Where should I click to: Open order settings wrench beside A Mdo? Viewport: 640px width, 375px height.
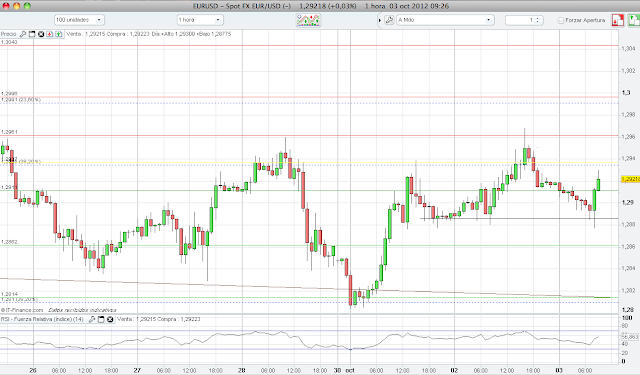pos(389,20)
